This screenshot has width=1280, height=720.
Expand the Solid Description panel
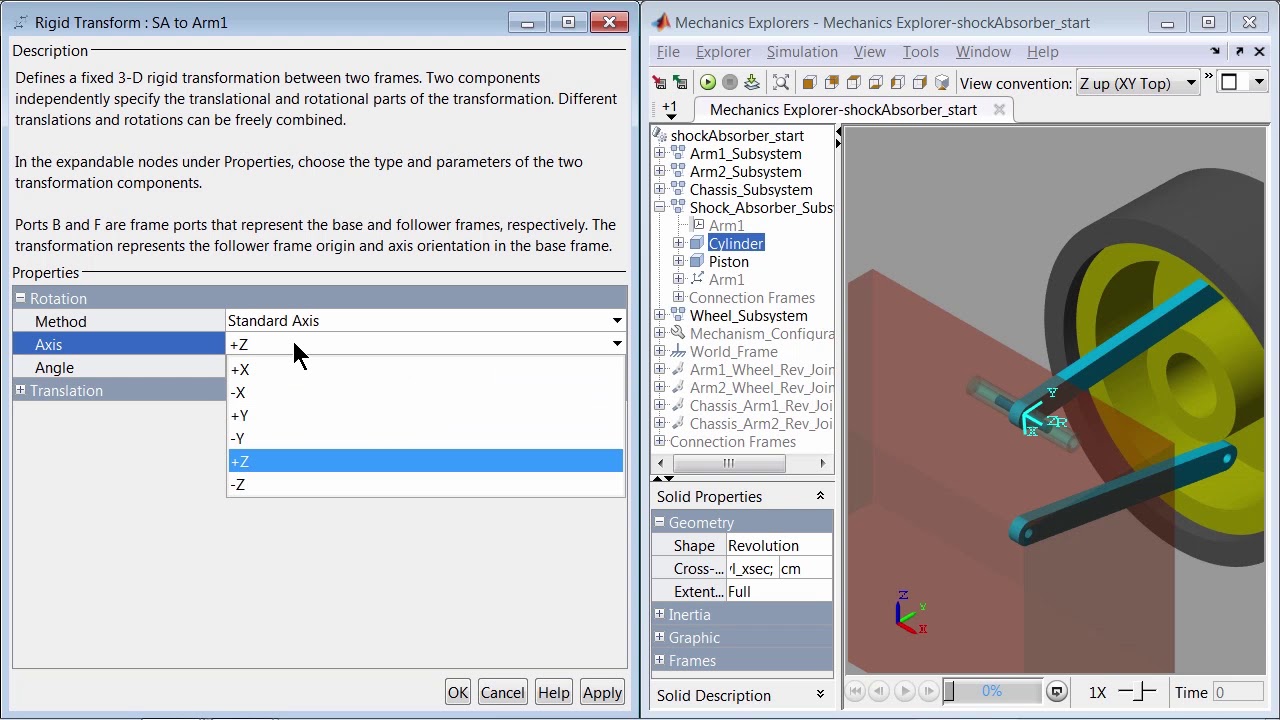(x=820, y=694)
